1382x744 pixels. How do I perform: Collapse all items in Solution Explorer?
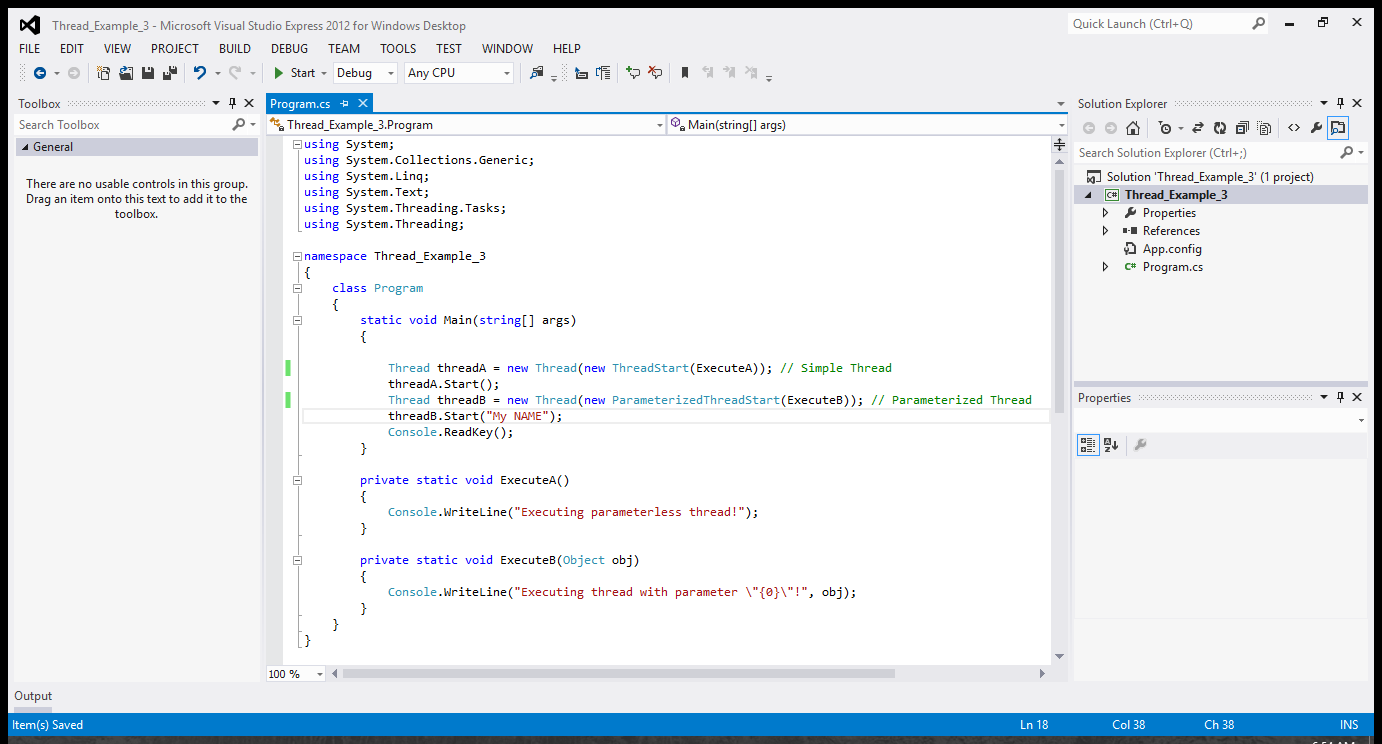pos(1242,128)
